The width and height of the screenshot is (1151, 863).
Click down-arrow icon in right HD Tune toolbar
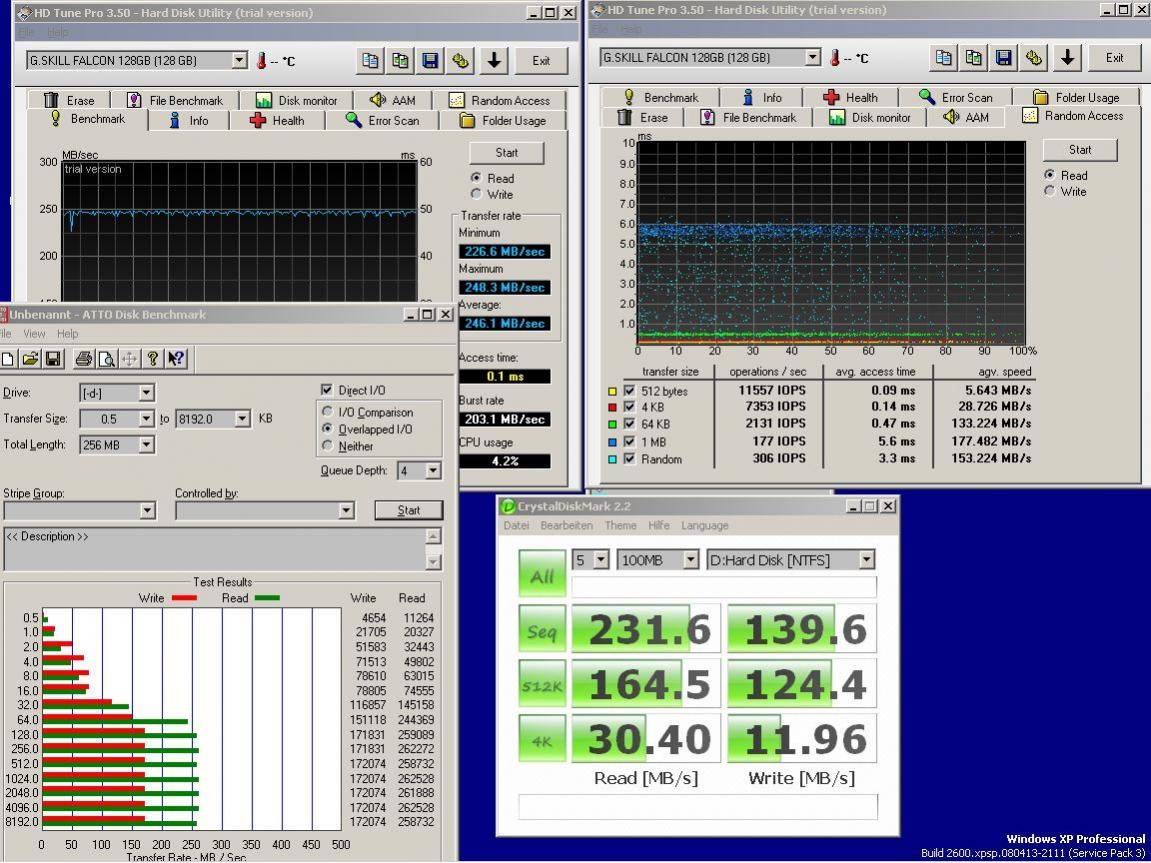point(1067,58)
